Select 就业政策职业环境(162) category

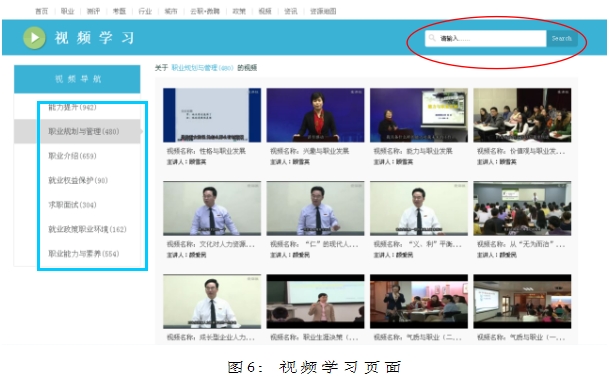pyautogui.click(x=87, y=229)
